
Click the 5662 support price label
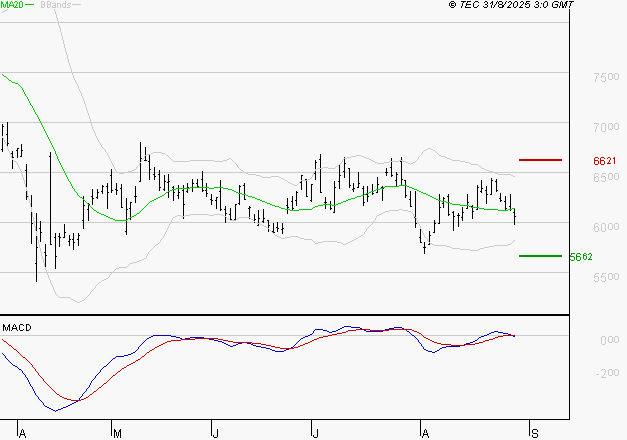582,257
